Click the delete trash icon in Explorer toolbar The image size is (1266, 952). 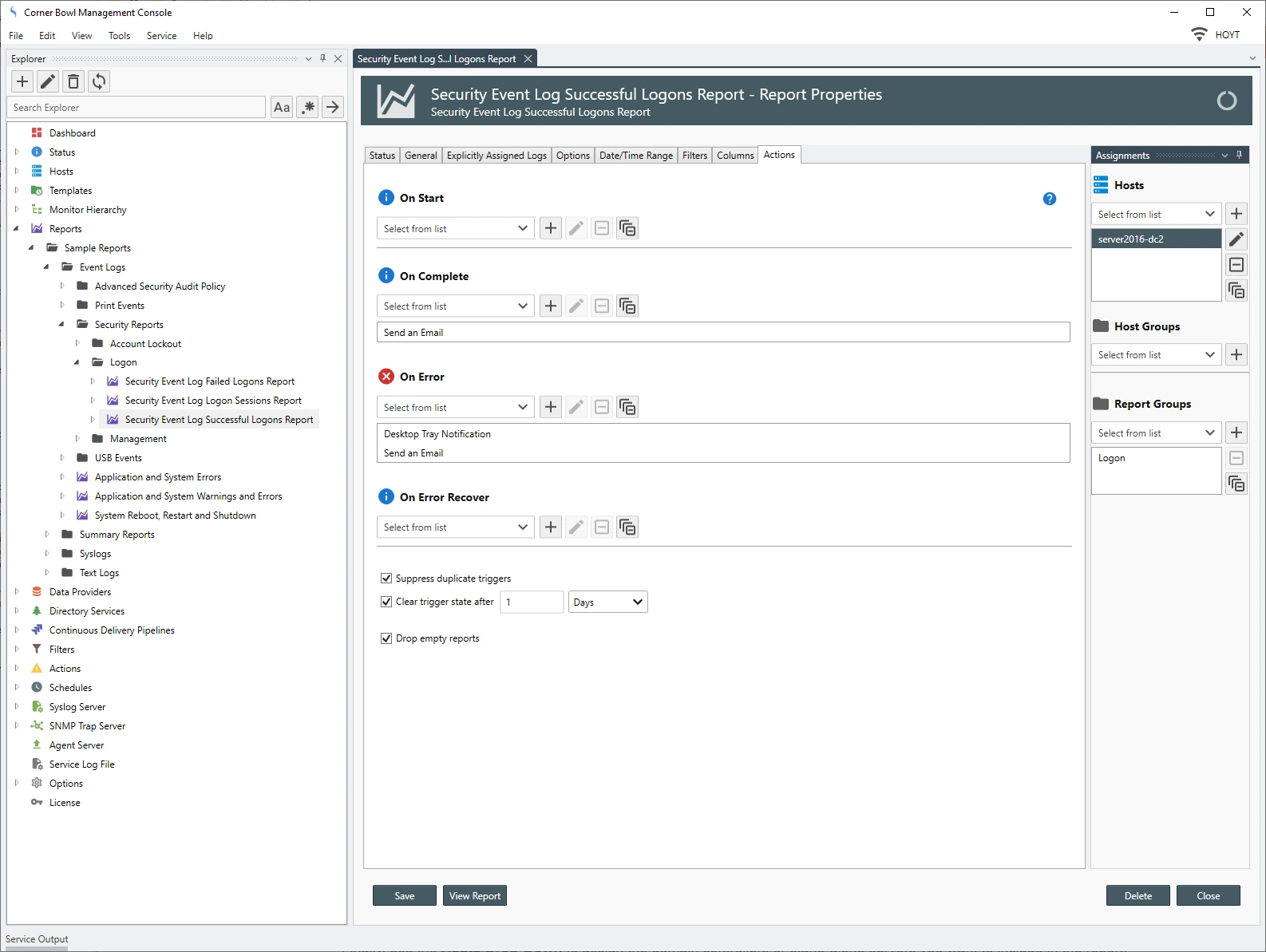73,81
